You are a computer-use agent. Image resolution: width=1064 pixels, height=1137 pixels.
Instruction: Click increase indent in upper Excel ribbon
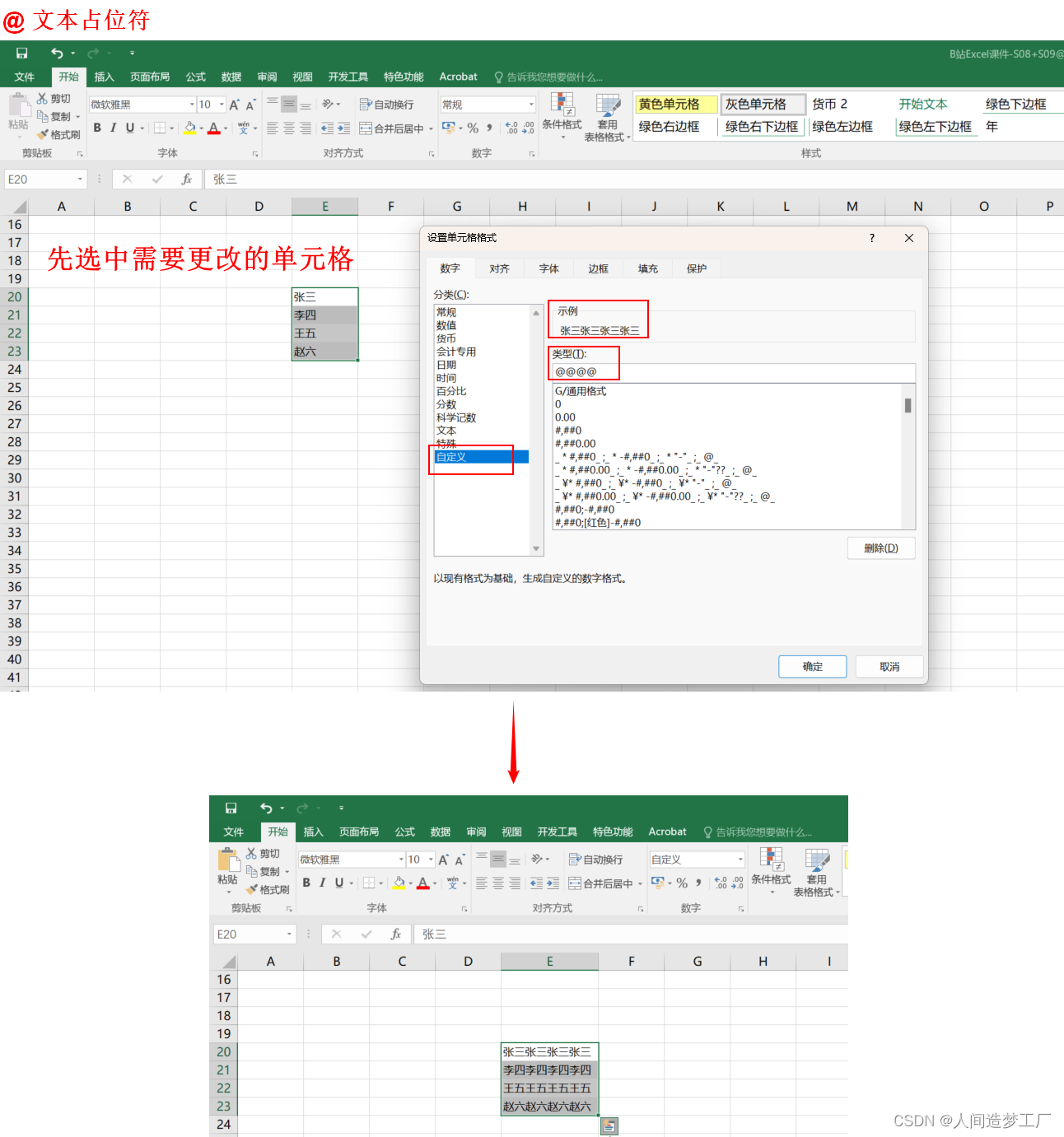coord(343,128)
